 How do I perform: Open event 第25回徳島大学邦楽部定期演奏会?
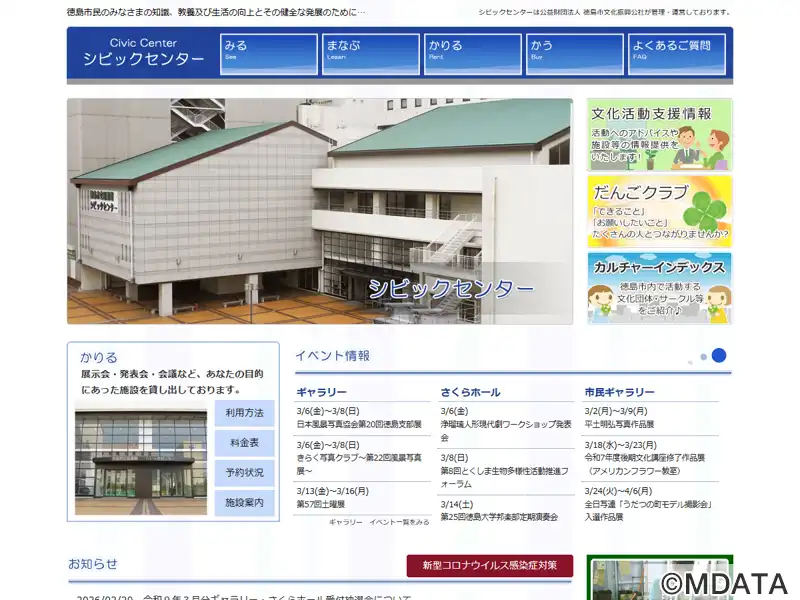click(499, 517)
